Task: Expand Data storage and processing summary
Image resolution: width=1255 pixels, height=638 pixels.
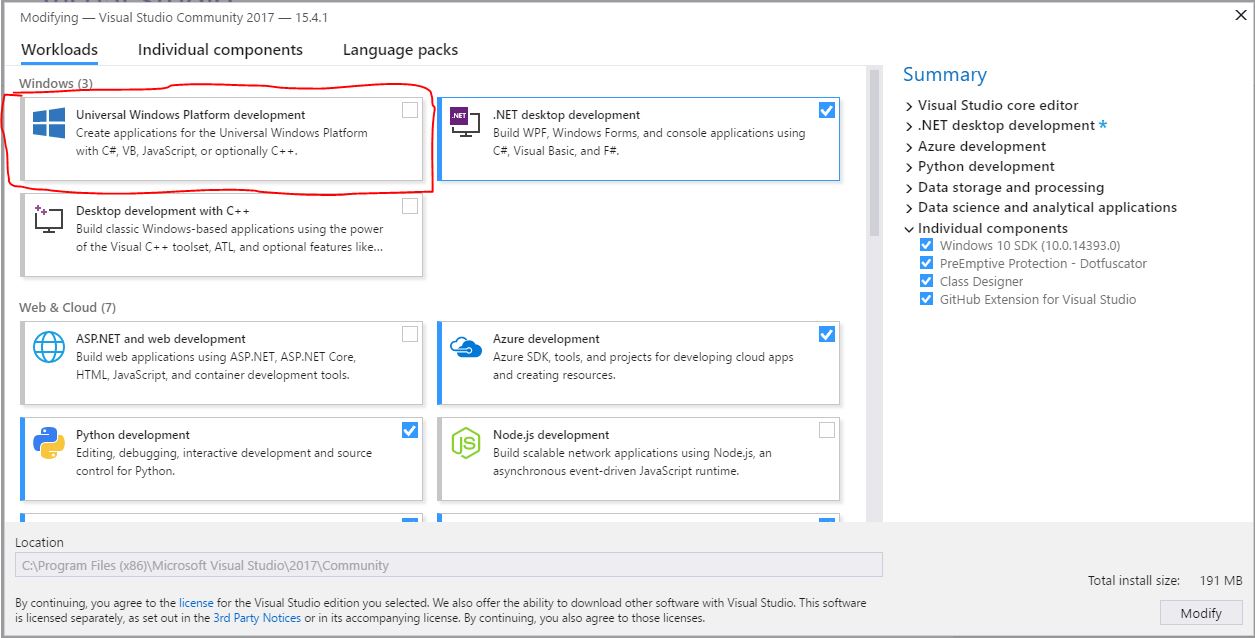Action: pyautogui.click(x=909, y=187)
